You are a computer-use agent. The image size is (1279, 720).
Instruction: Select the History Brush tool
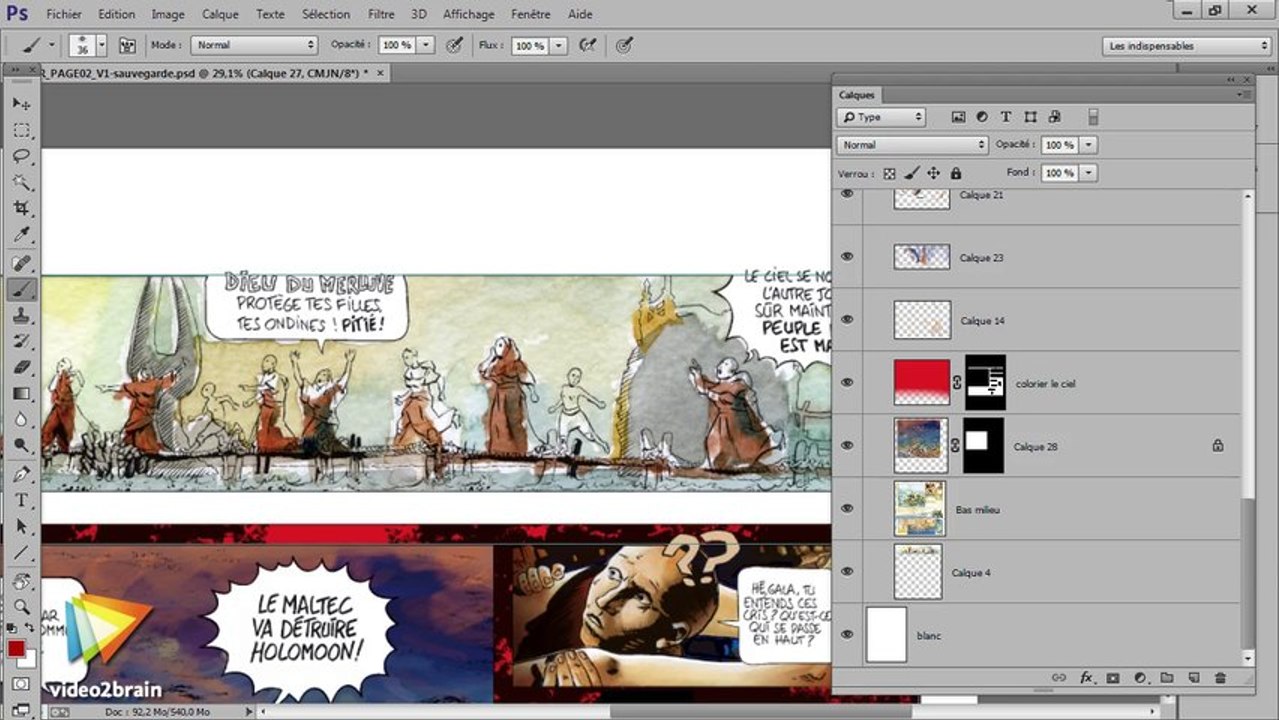22,341
